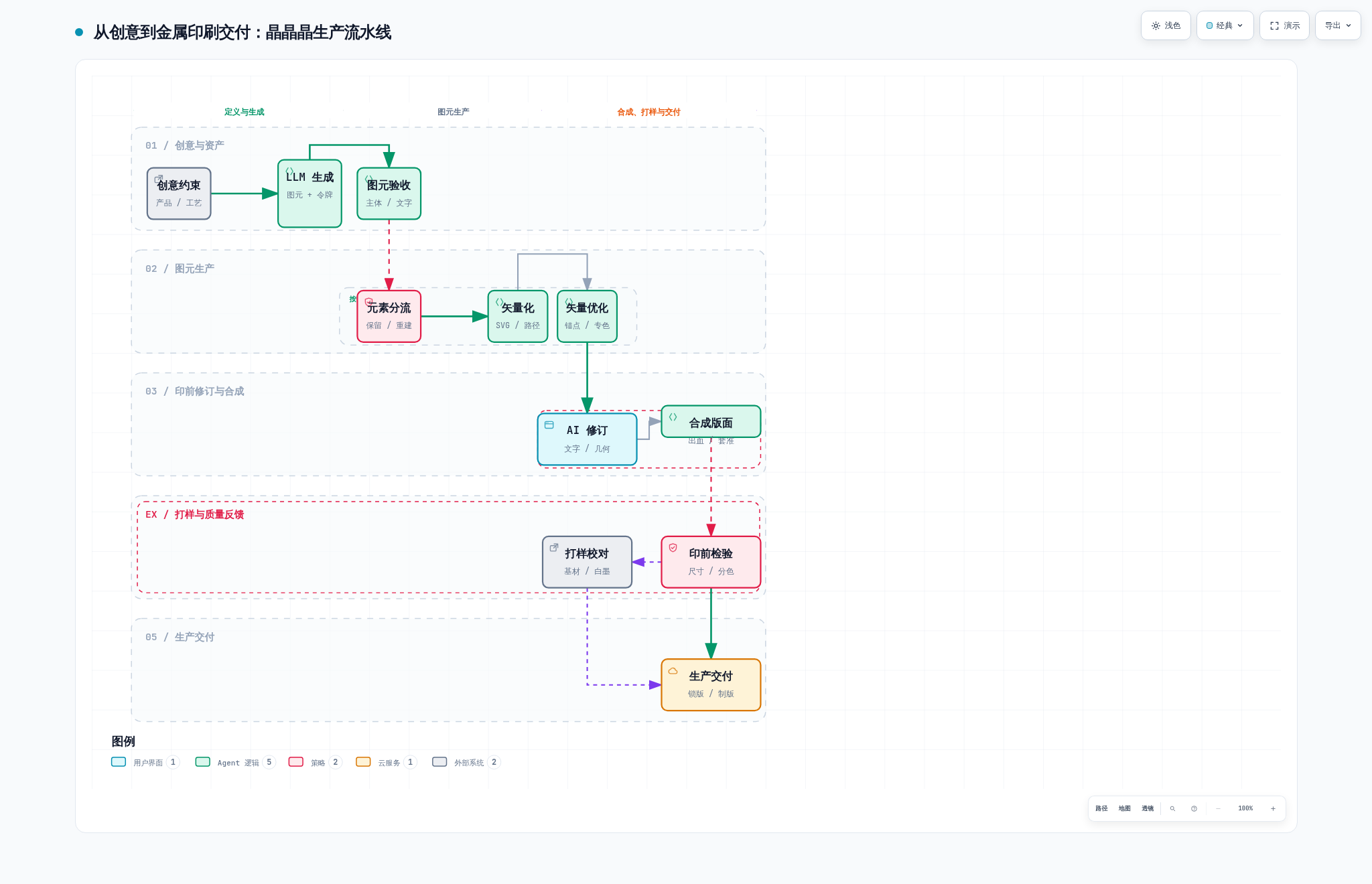The width and height of the screenshot is (1372, 884).
Task: Switch to the 地图 map view
Action: 1124,808
